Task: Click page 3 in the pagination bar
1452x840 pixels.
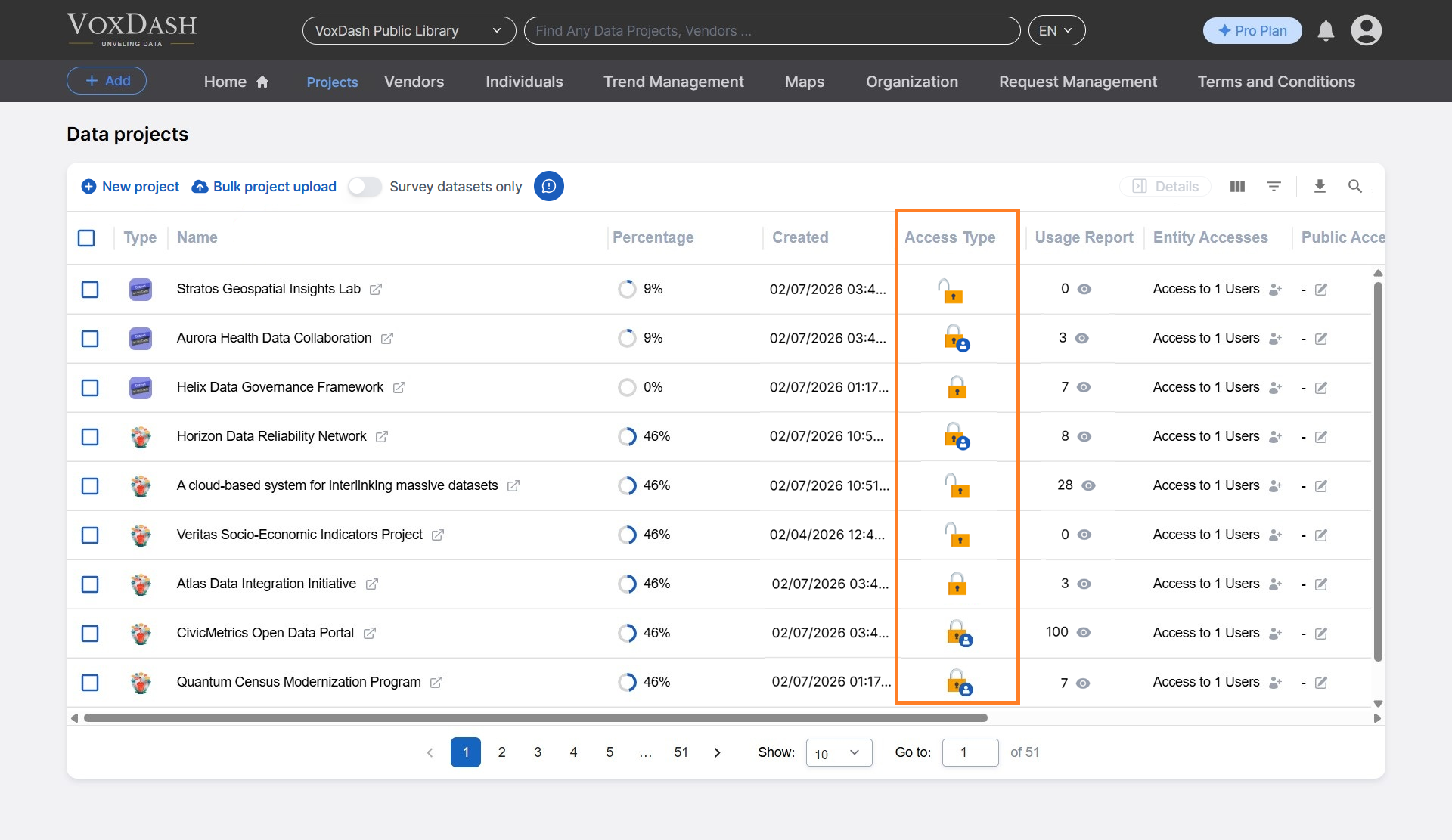Action: click(538, 752)
